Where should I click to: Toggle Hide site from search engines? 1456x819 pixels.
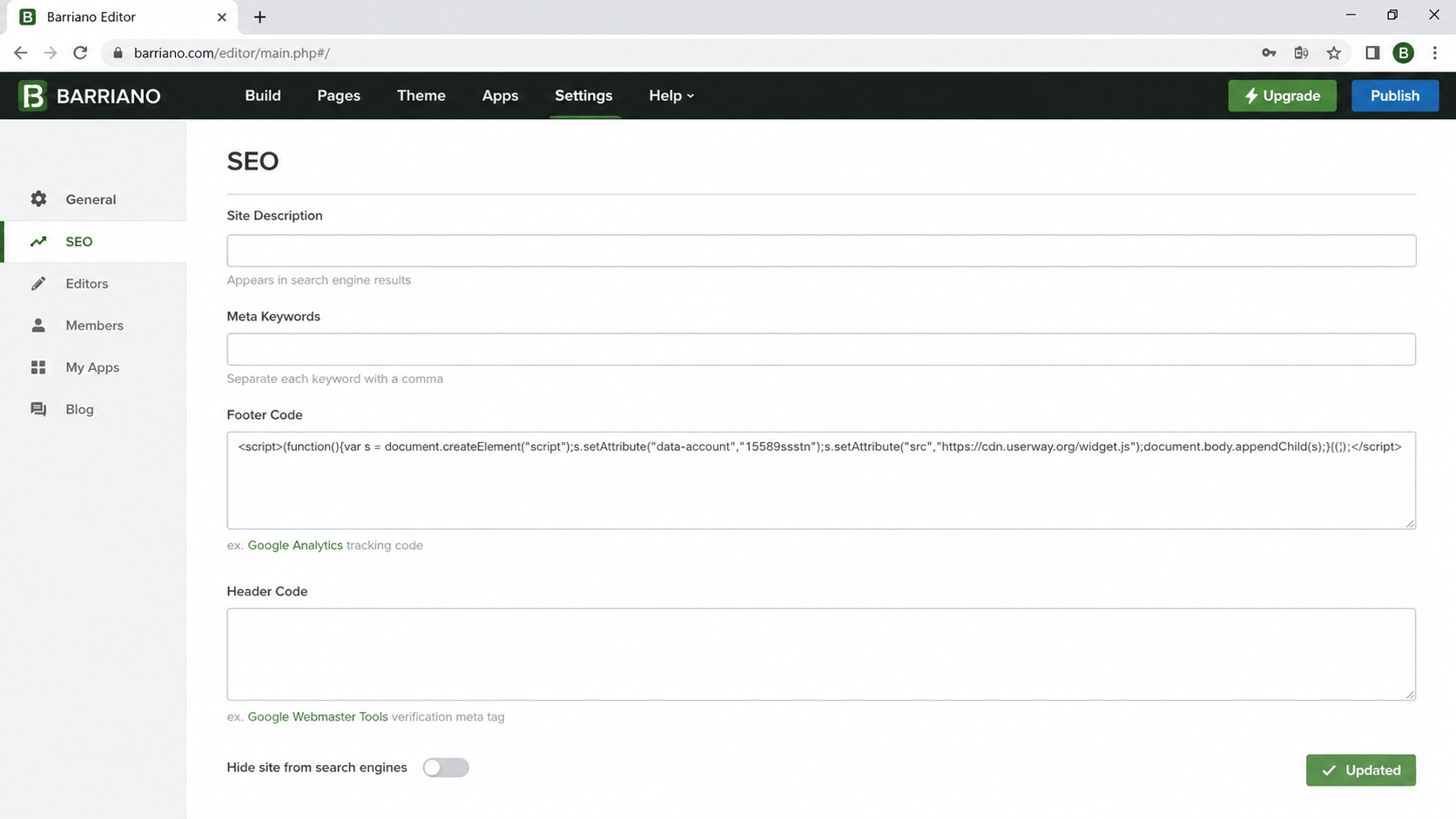tap(446, 768)
